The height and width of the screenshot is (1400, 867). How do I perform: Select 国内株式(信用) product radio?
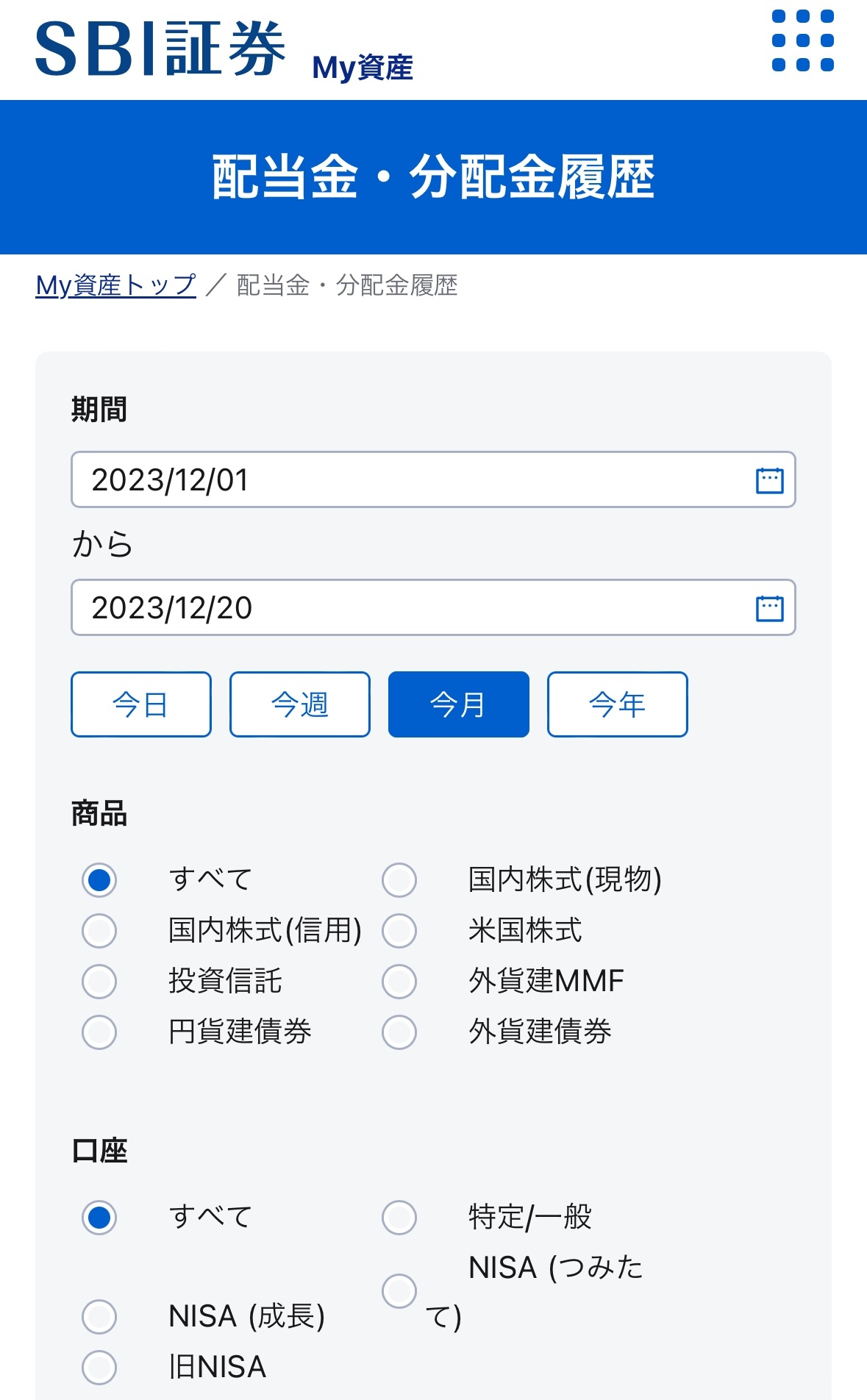coord(99,931)
